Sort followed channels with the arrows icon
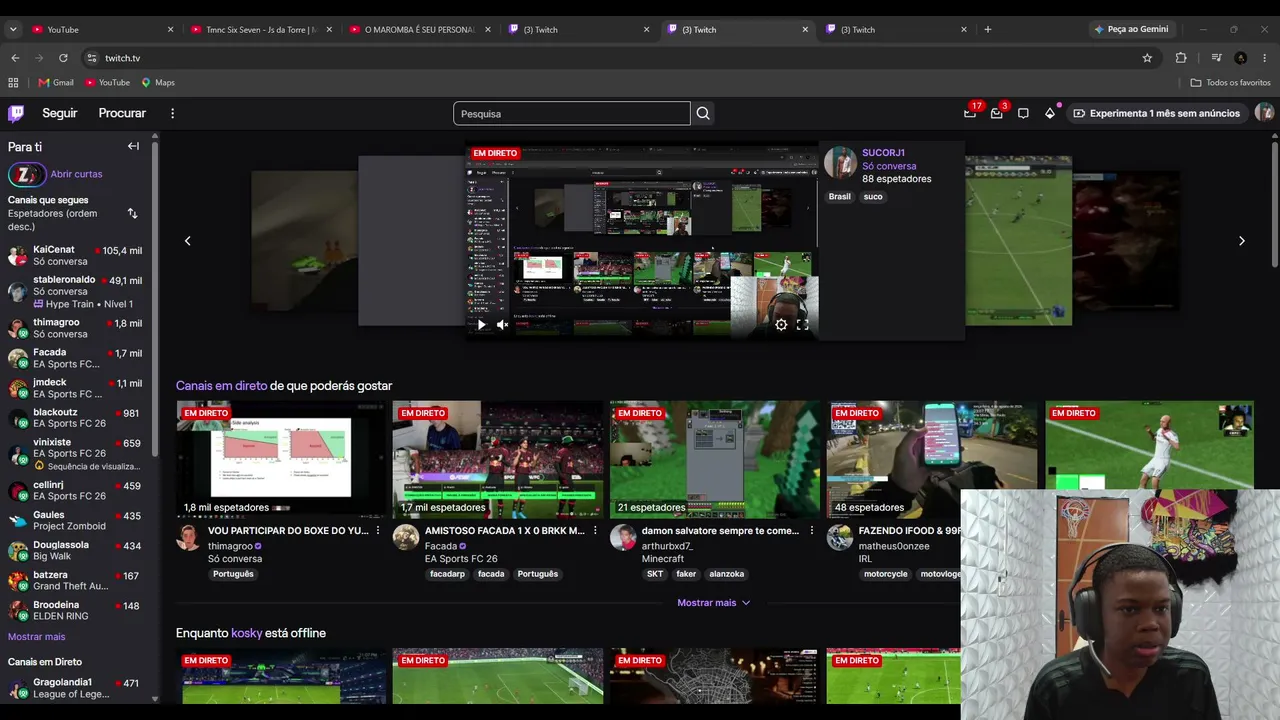Viewport: 1280px width, 720px height. (132, 213)
